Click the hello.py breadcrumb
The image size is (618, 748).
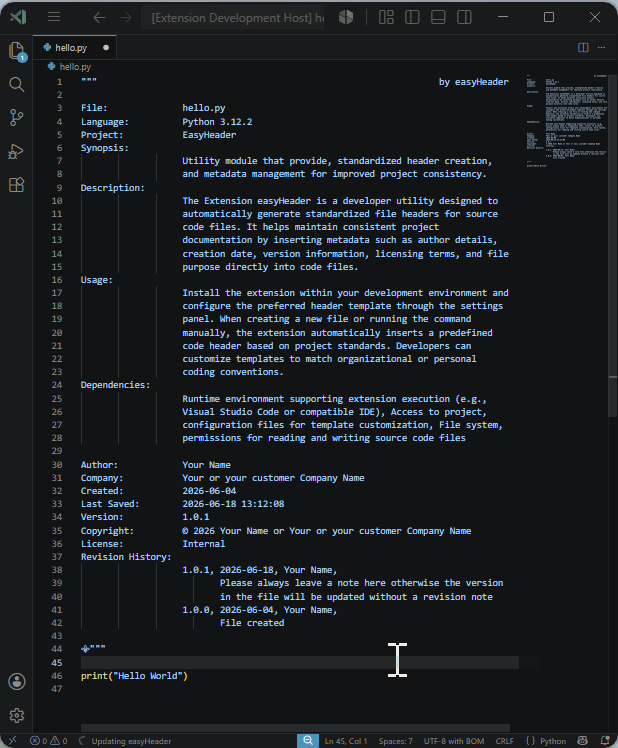(70, 67)
